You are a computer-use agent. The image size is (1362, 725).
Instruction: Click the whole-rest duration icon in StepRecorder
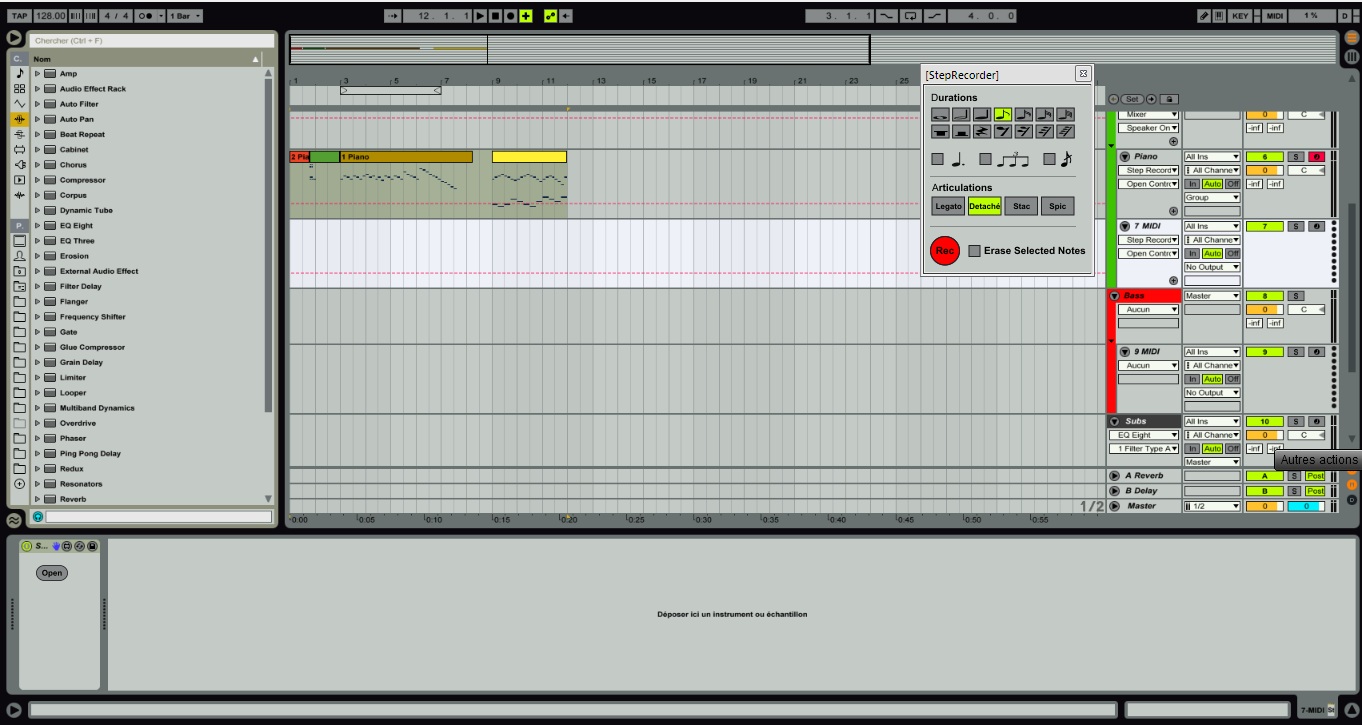click(940, 132)
